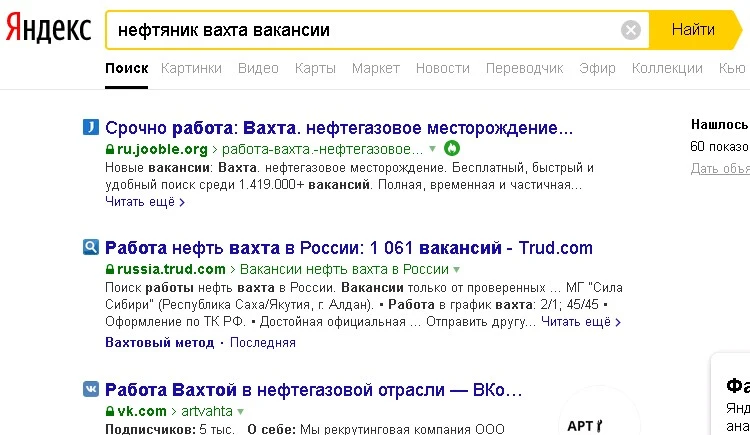This screenshot has height=435, width=750.
Task: Select the Эфир tab
Action: tap(597, 68)
